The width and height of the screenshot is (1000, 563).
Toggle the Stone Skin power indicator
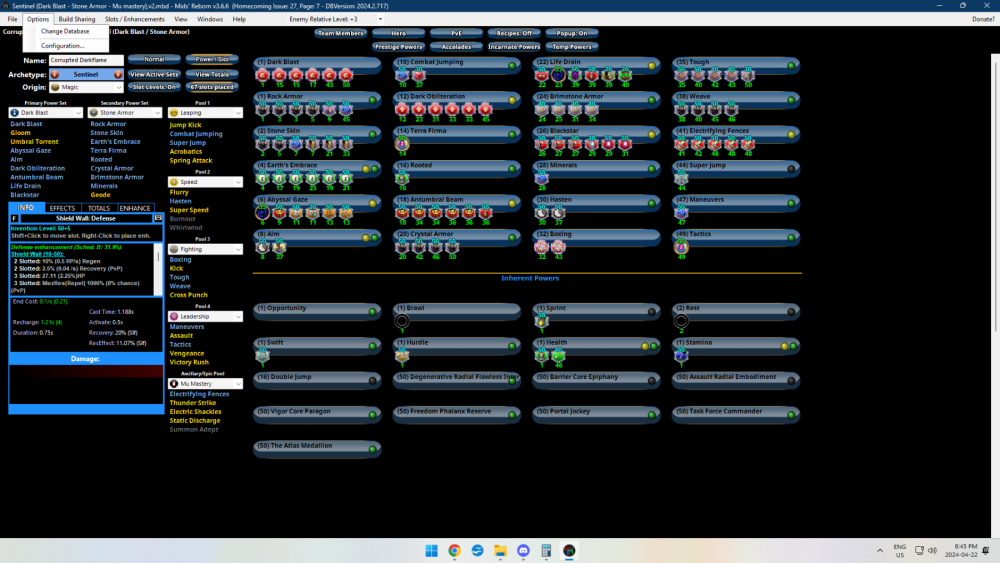[373, 135]
